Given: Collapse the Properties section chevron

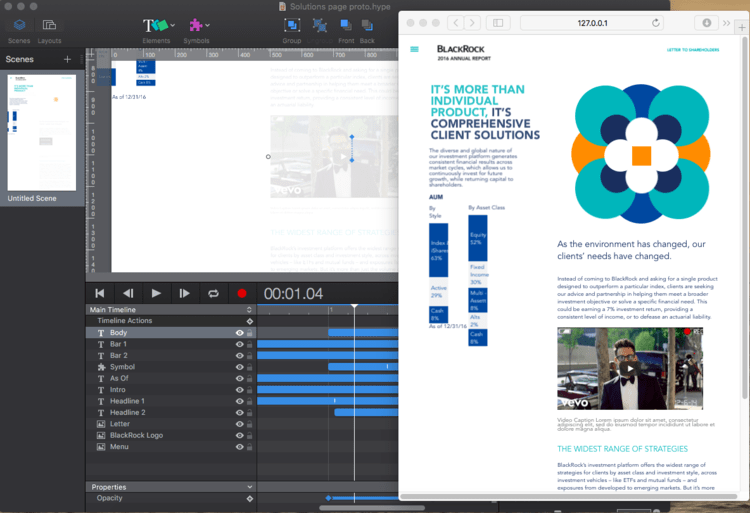Looking at the screenshot, I should (250, 487).
